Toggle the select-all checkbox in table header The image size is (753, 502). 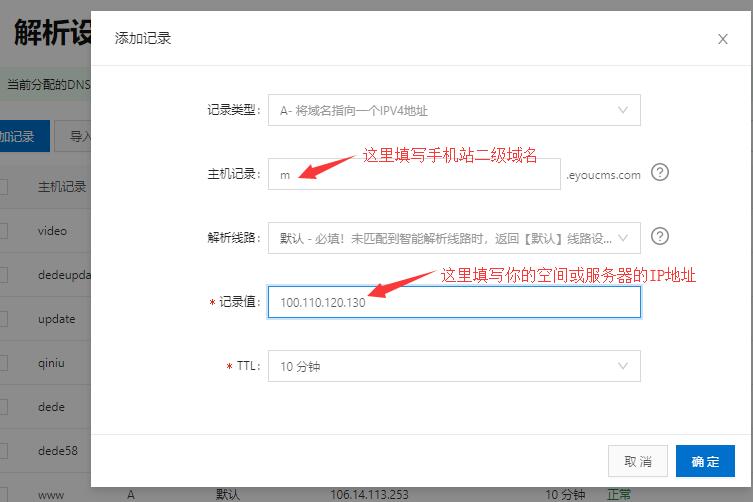[x=3, y=187]
